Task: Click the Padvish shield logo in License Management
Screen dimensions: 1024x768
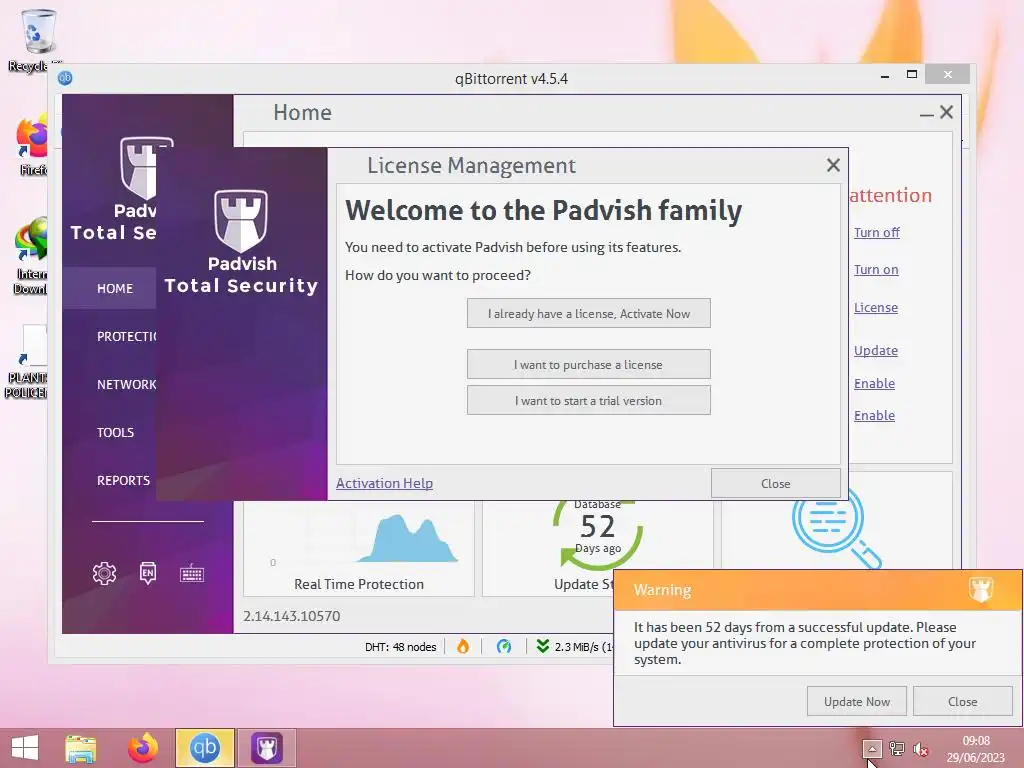Action: 241,221
